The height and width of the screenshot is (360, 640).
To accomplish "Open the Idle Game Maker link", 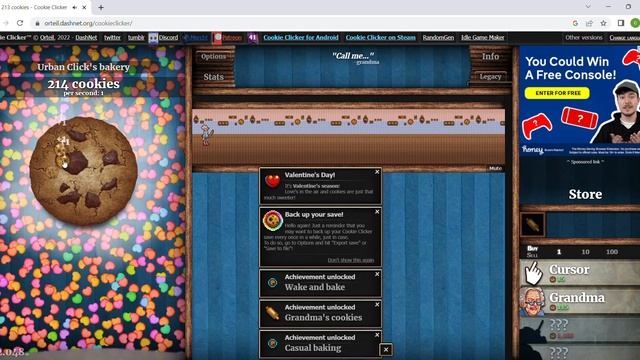I will pyautogui.click(x=482, y=38).
